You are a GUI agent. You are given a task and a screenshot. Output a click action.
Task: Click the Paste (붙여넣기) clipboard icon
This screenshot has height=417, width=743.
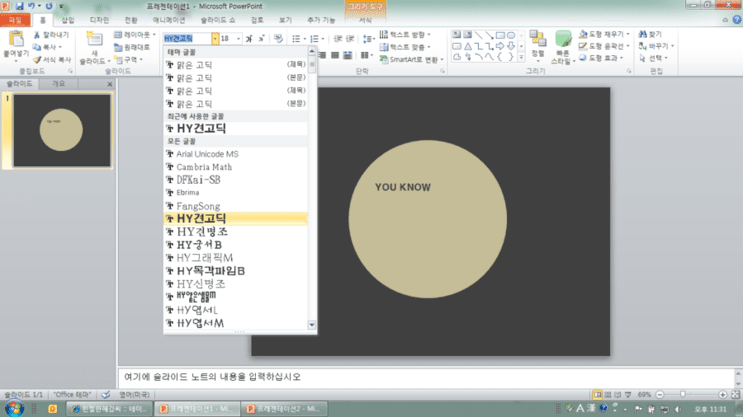(x=16, y=40)
